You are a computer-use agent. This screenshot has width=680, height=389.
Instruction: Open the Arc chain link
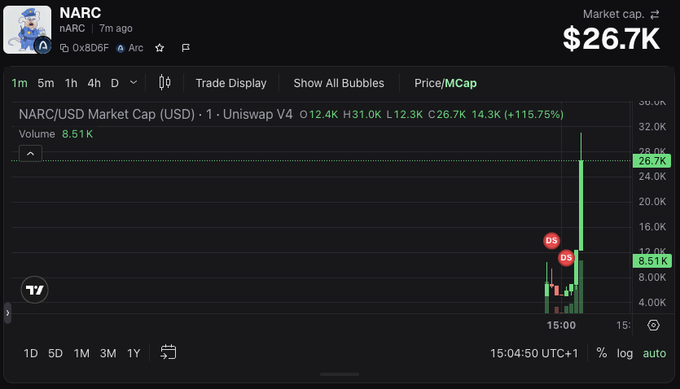130,48
